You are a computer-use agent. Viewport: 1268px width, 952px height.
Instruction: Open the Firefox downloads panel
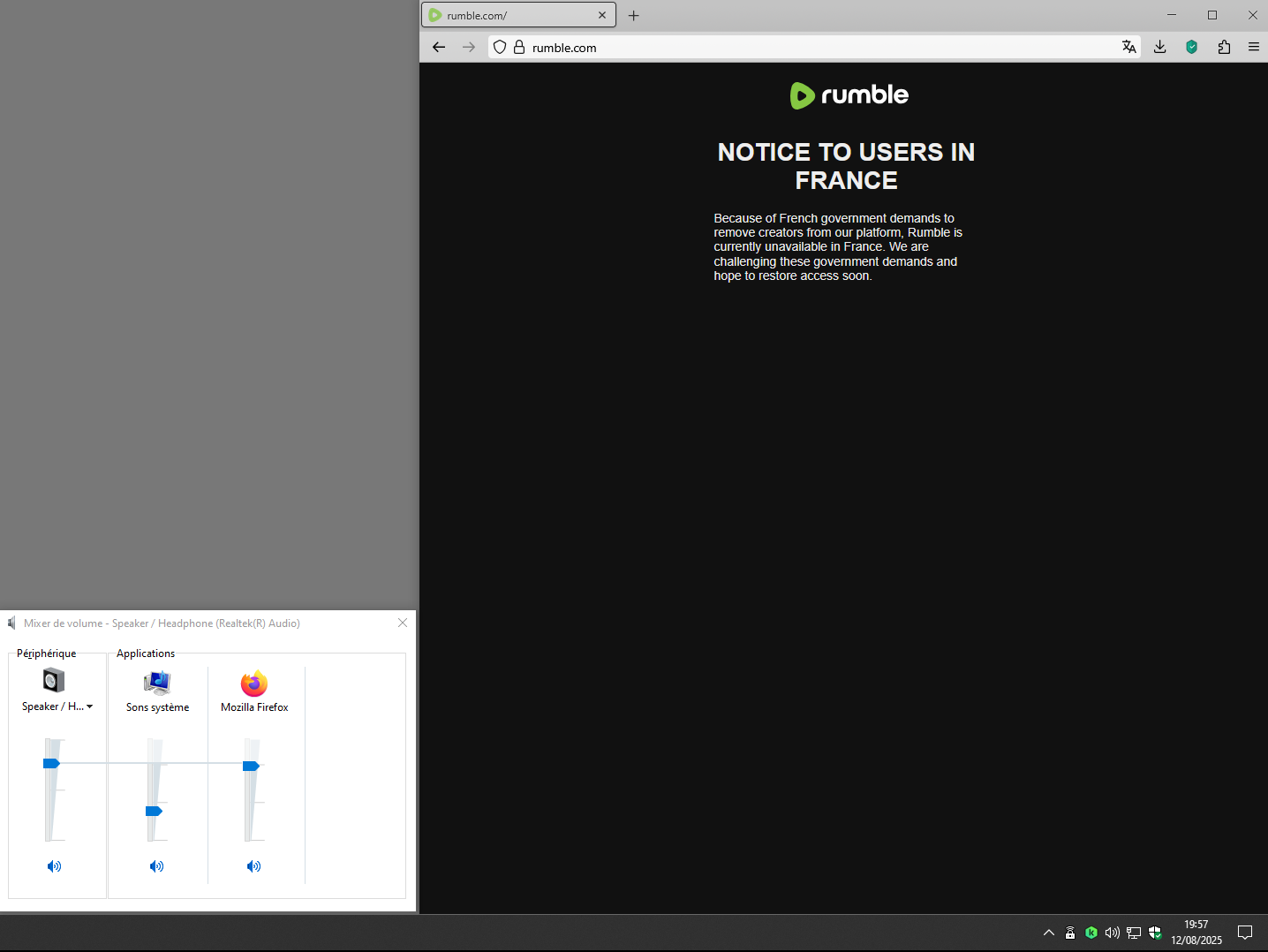[x=1160, y=47]
